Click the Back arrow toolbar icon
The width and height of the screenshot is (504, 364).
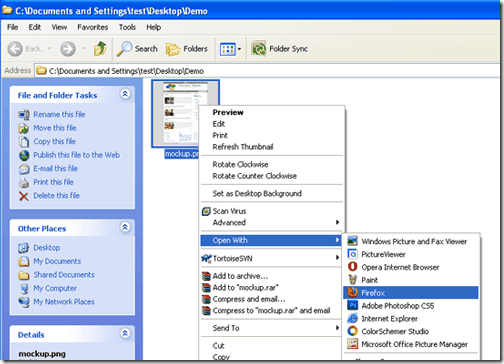tap(15, 49)
